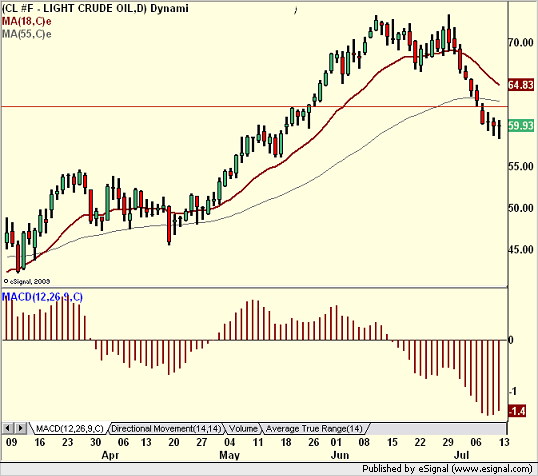
Task: Click the 64.83 moving average price tag
Action: coord(521,85)
